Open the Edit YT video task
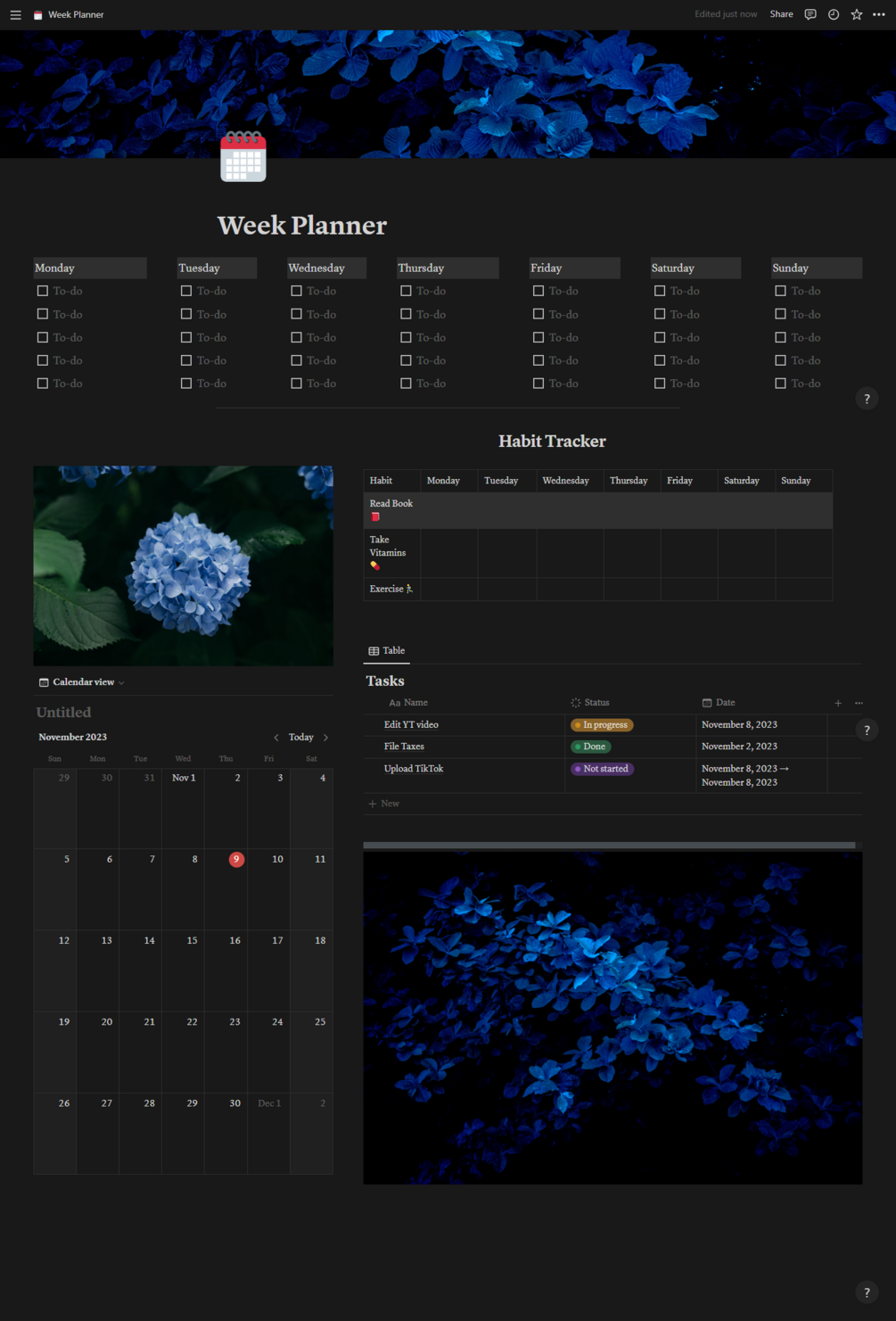 click(411, 725)
